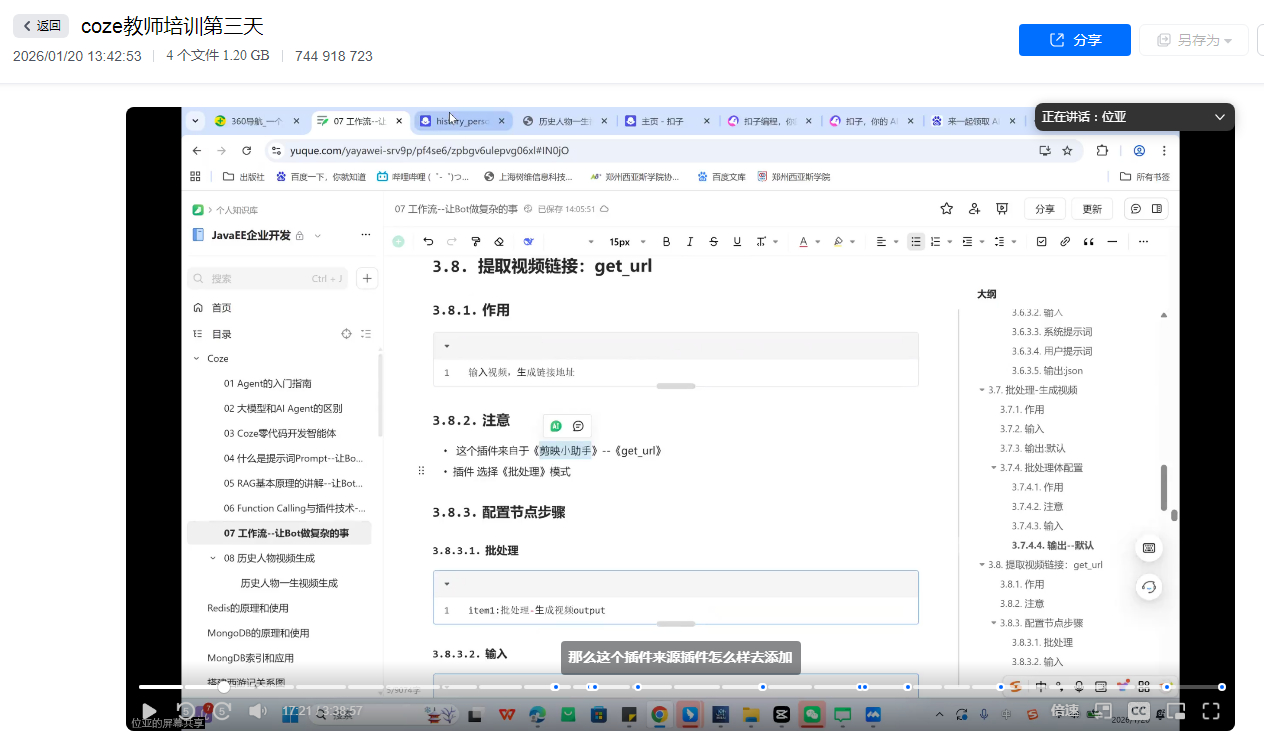
Task: Click the Bold formatting icon
Action: coord(667,242)
